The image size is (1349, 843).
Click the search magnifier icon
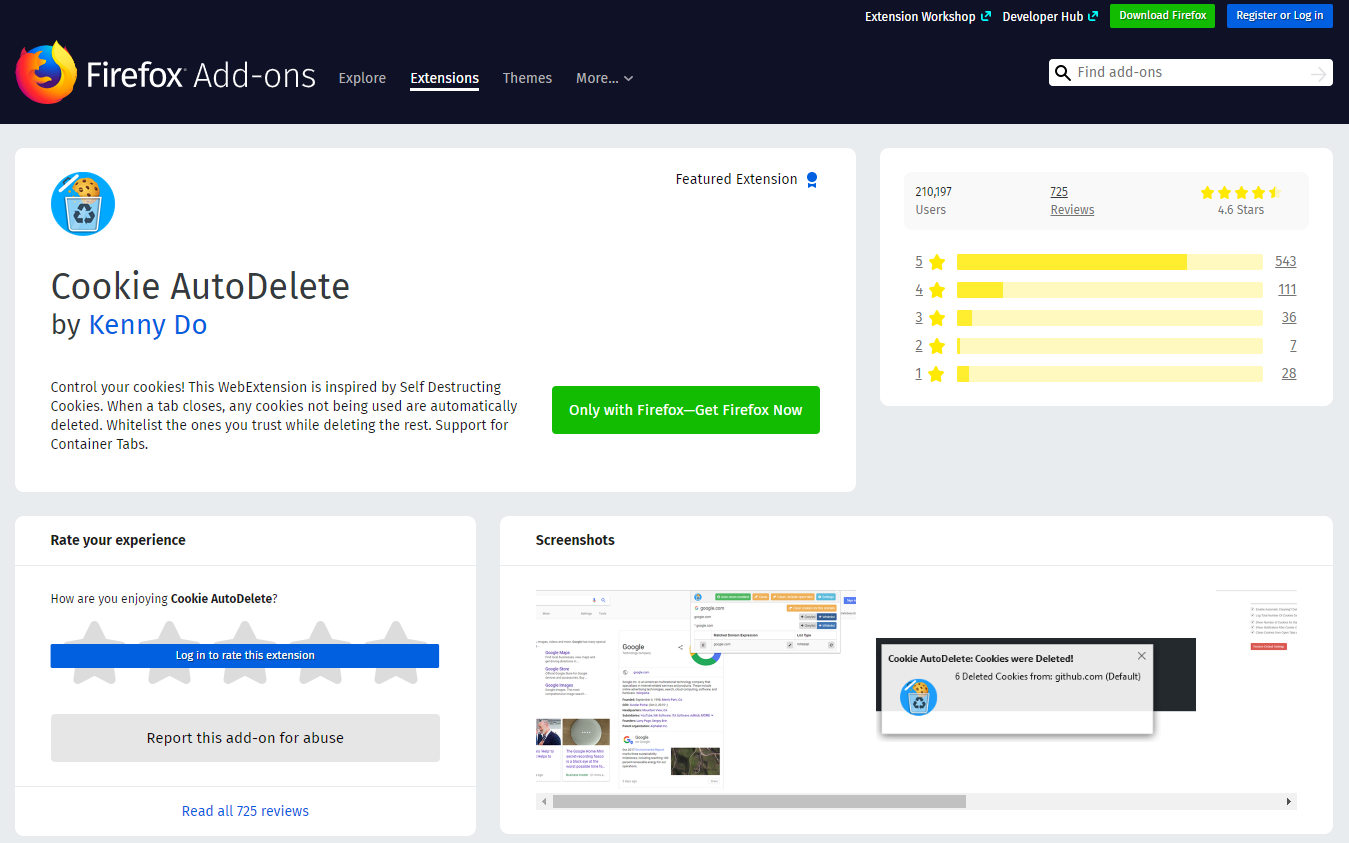pos(1063,73)
